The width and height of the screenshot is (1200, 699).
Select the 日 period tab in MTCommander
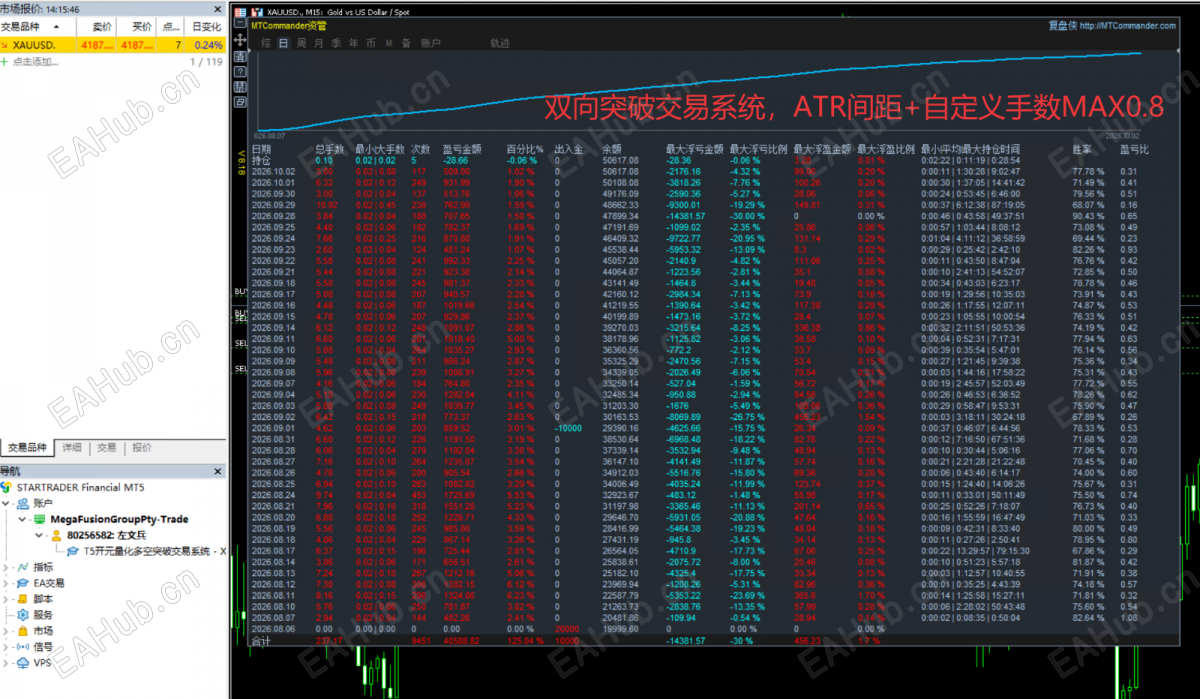click(x=284, y=43)
